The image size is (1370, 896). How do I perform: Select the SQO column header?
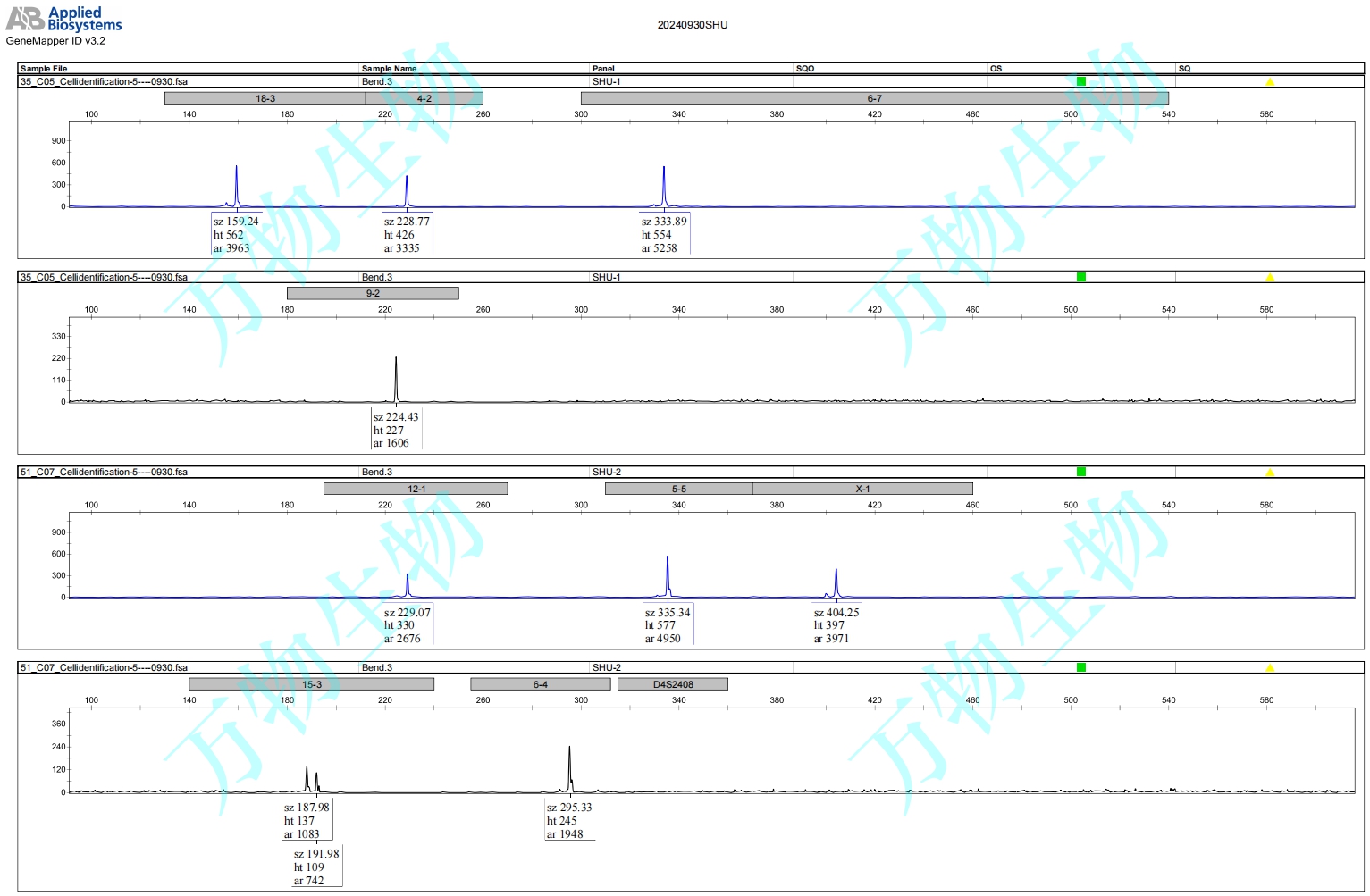[804, 69]
